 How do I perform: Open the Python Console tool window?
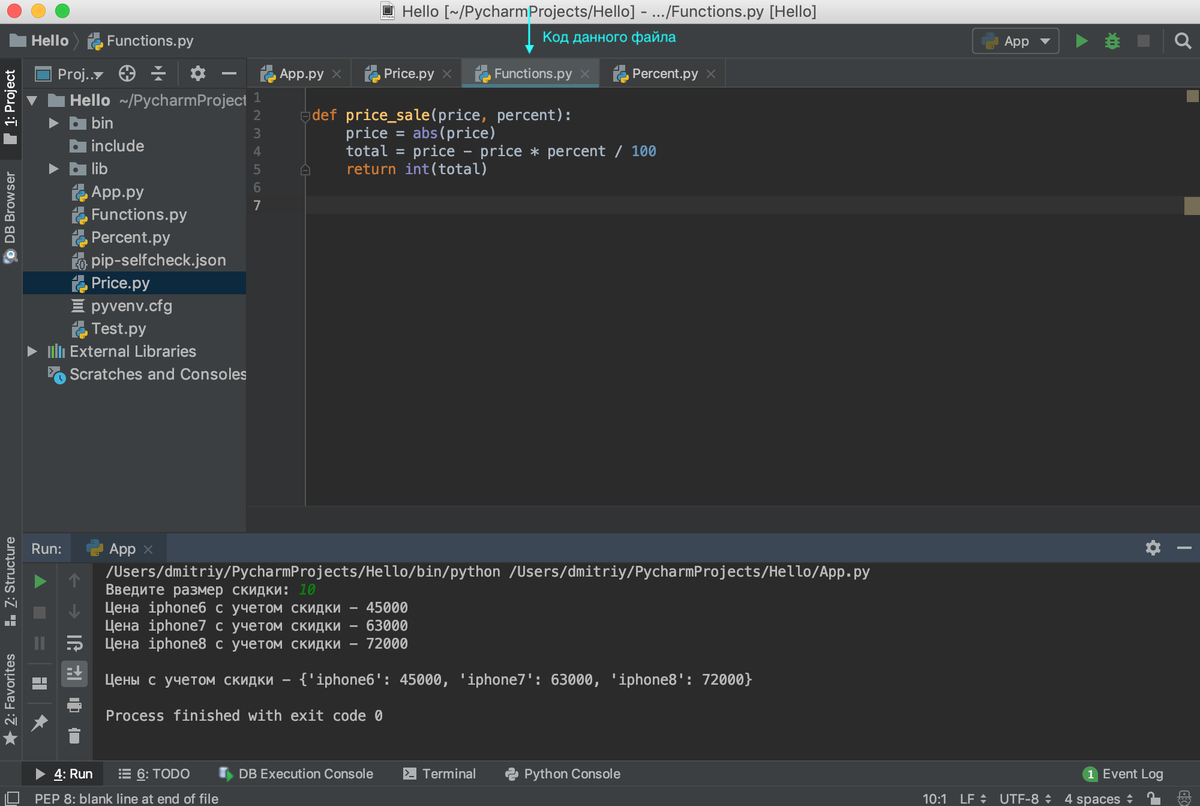(563, 774)
